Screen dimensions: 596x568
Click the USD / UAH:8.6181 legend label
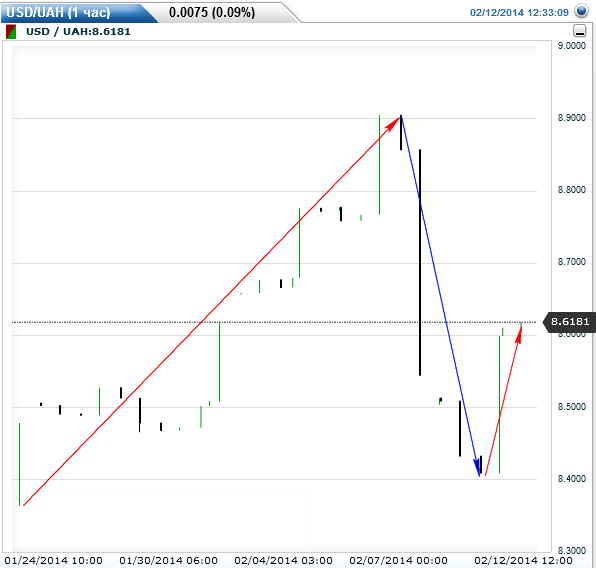[78, 32]
